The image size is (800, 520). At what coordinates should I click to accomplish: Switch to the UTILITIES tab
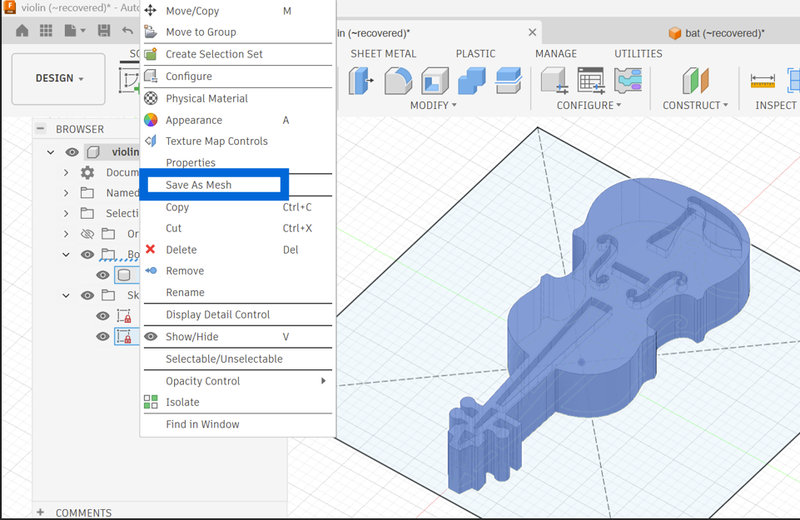[638, 54]
